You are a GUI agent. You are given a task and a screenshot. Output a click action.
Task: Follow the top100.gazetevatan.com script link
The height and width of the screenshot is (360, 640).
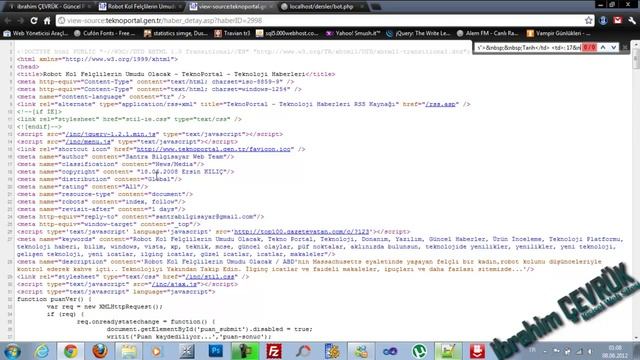click(x=302, y=231)
